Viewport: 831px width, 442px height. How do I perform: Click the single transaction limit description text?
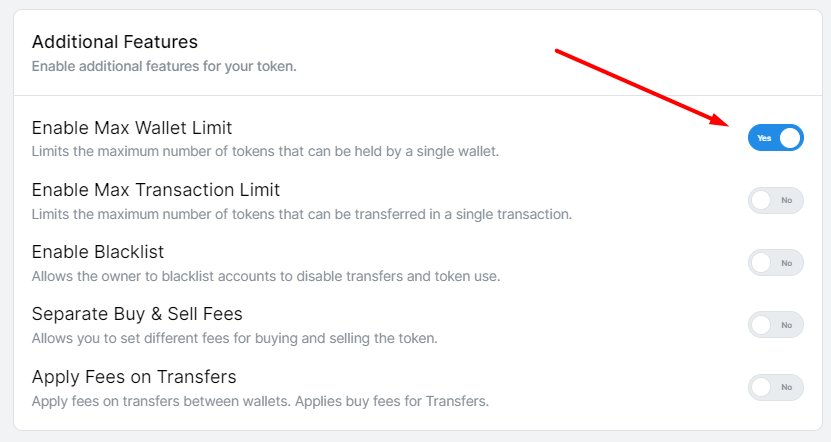coord(301,214)
